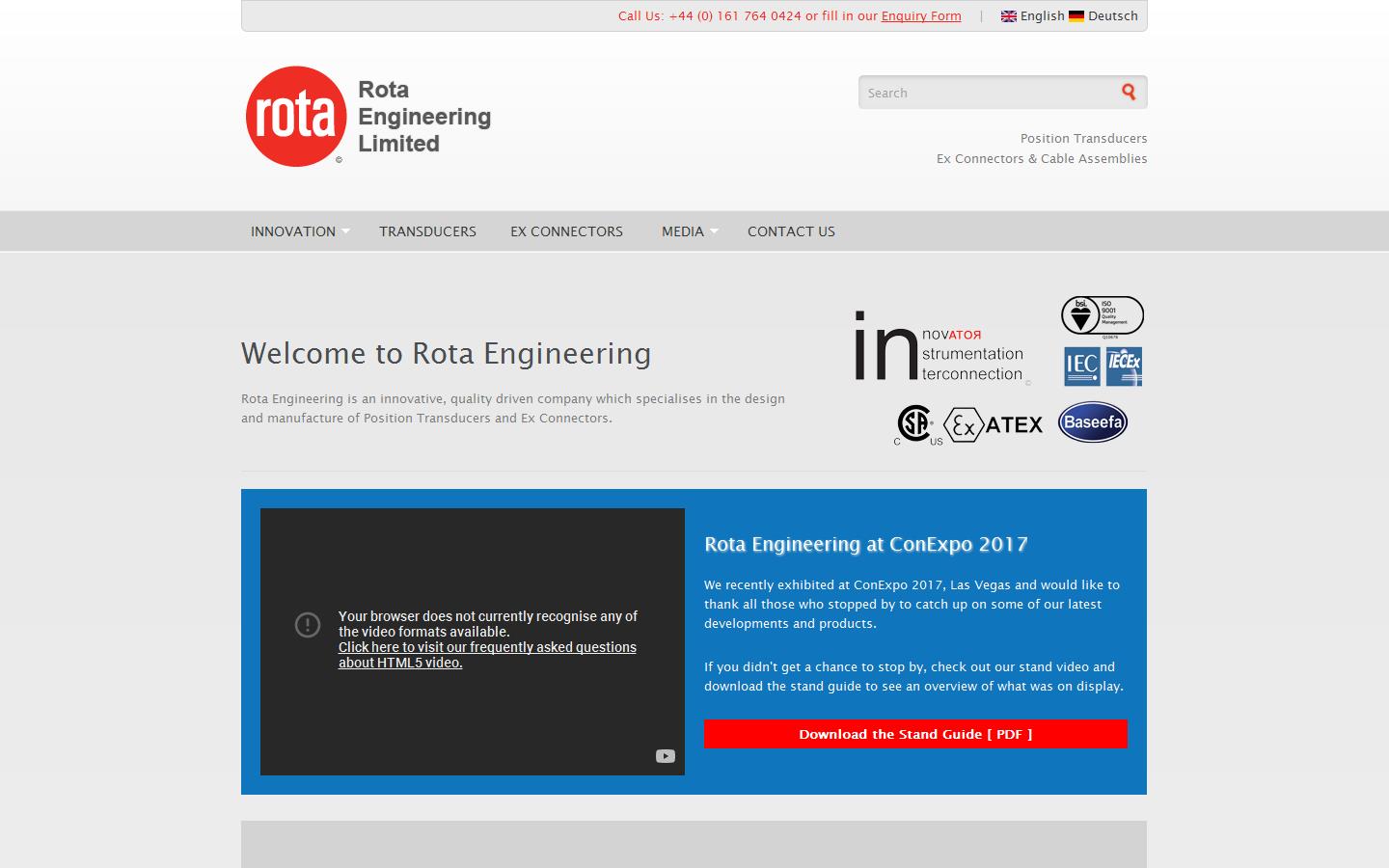1389x868 pixels.
Task: Switch language to Deutsch
Action: click(x=1113, y=16)
